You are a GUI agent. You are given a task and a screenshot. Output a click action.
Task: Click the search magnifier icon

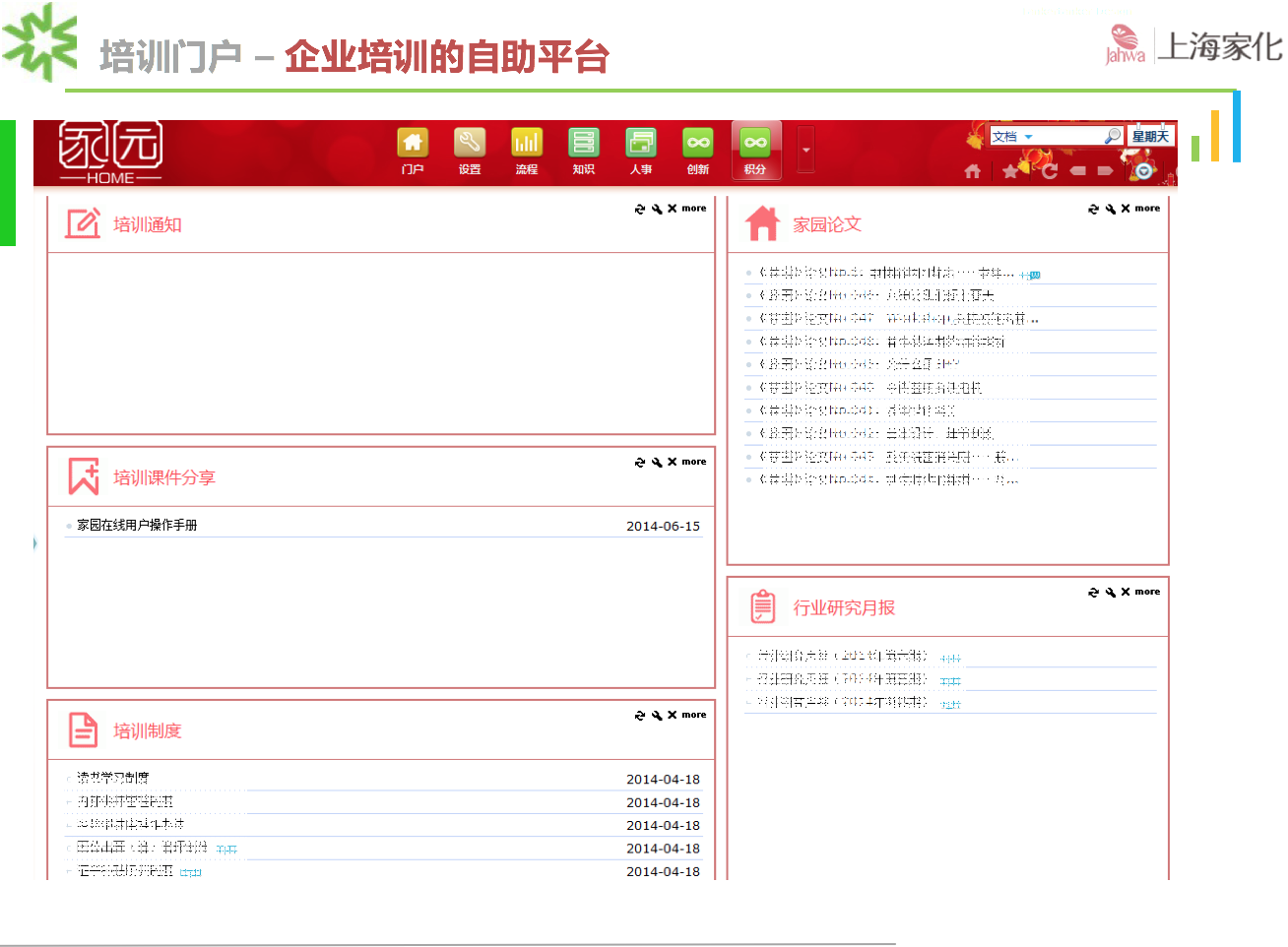click(x=1113, y=137)
